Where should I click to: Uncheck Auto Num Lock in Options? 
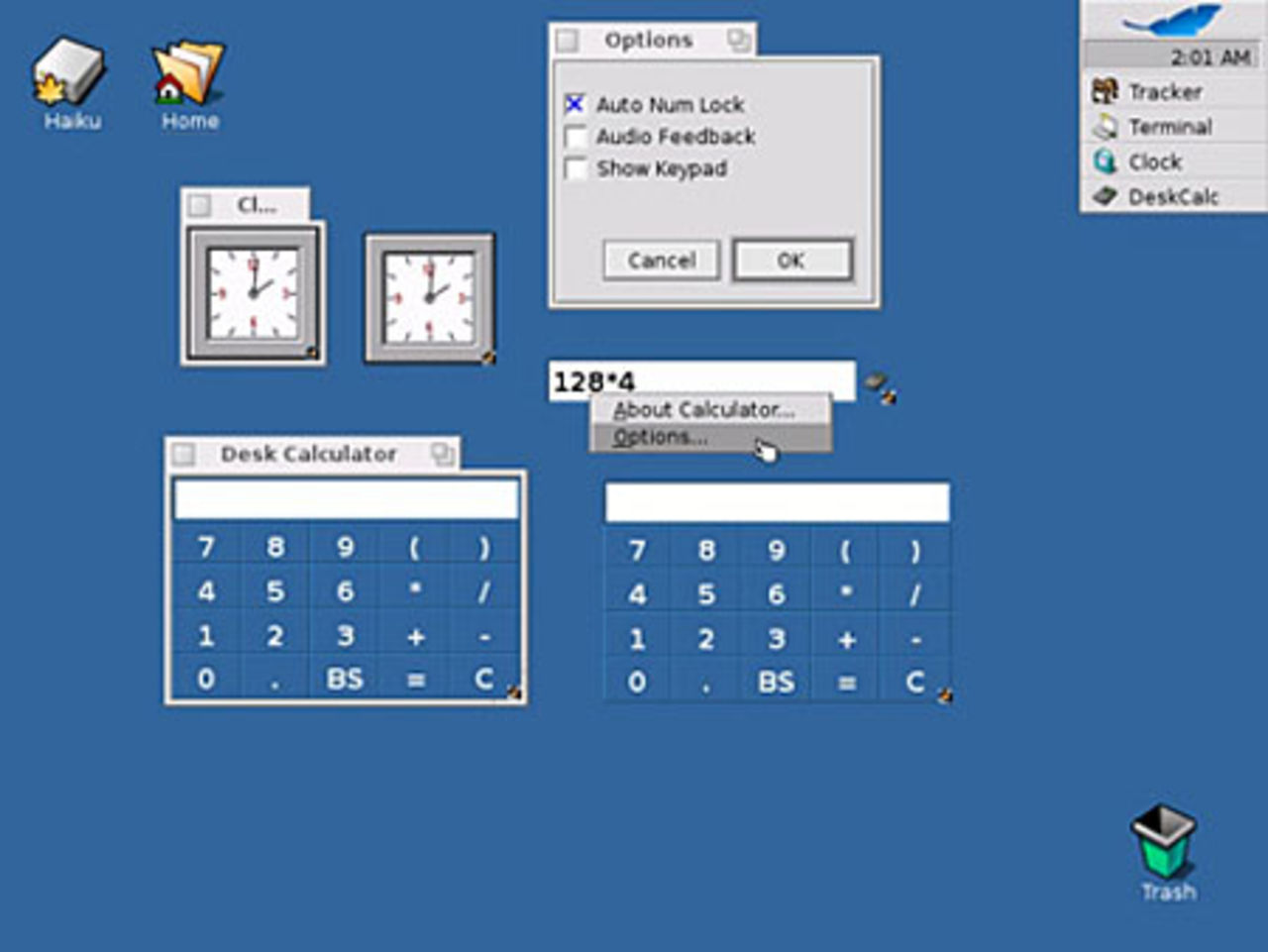[576, 104]
